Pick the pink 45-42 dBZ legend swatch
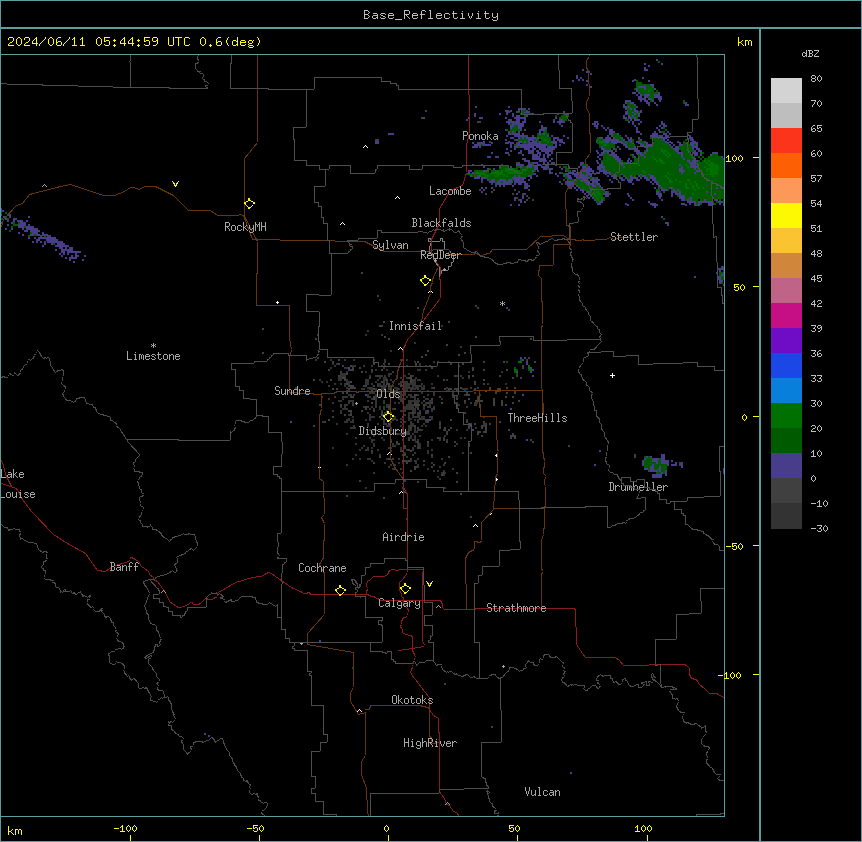Viewport: 862px width, 842px height. pos(786,291)
